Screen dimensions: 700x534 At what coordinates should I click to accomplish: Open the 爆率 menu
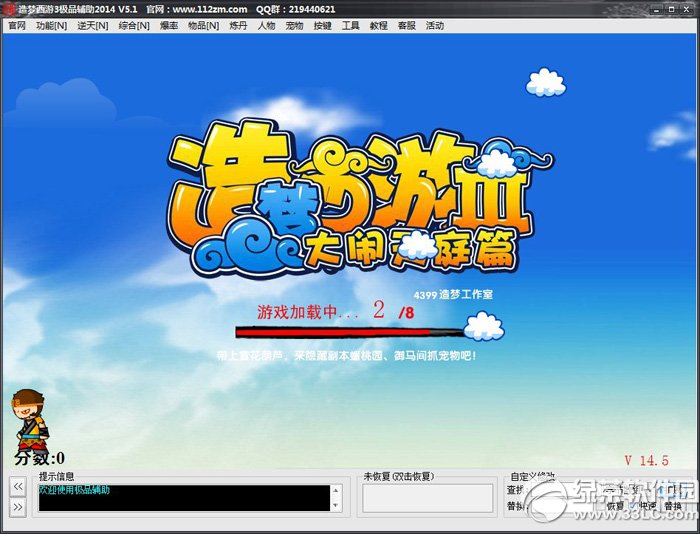pyautogui.click(x=169, y=26)
